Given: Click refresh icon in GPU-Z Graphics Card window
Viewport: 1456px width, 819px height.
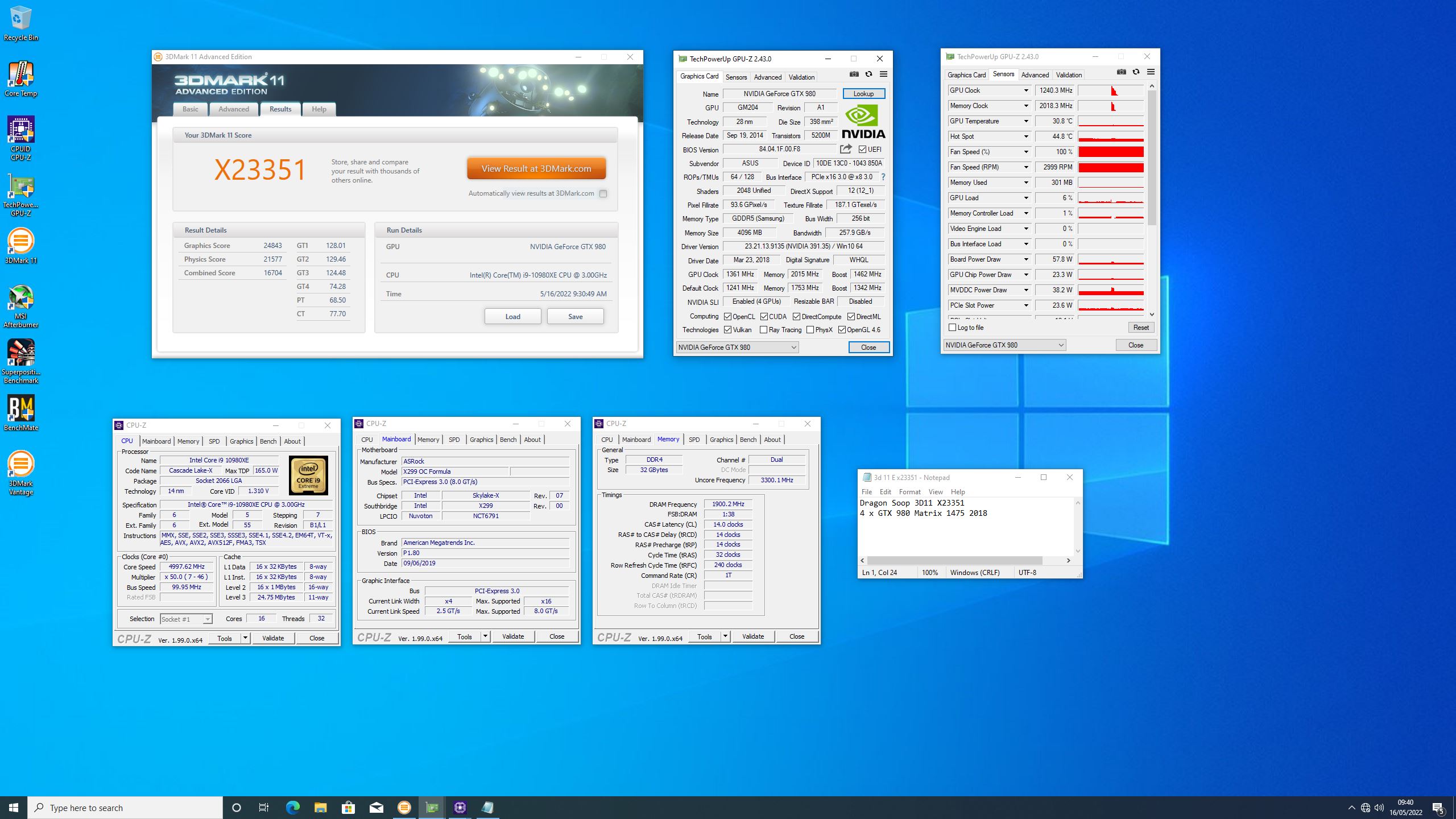Looking at the screenshot, I should coord(868,74).
